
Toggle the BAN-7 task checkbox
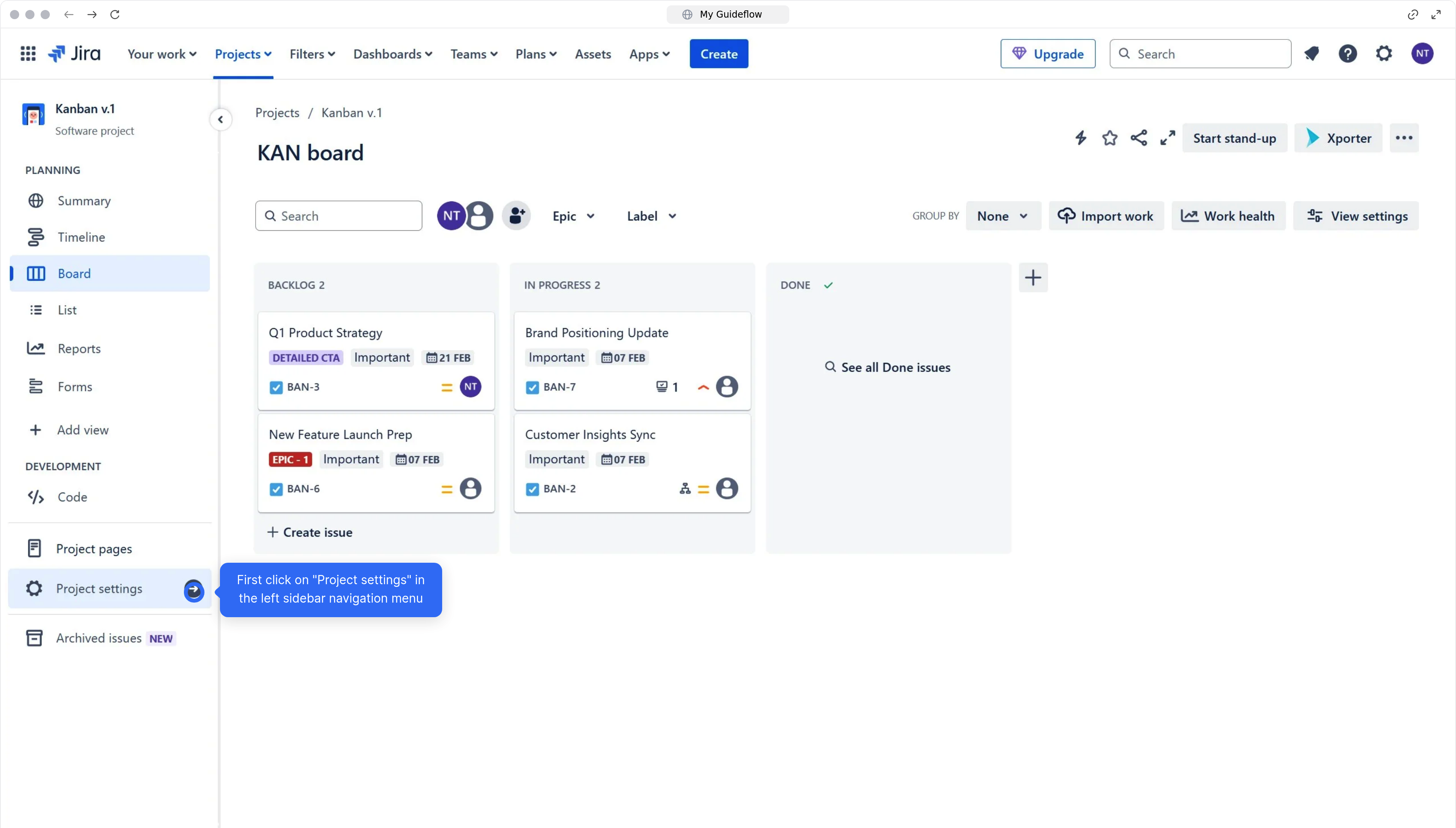tap(532, 387)
